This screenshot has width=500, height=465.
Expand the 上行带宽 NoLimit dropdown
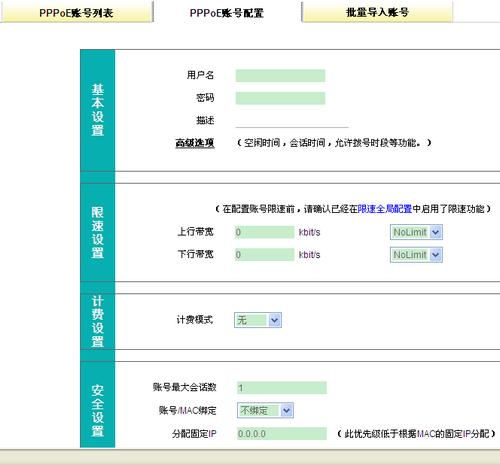point(416,232)
